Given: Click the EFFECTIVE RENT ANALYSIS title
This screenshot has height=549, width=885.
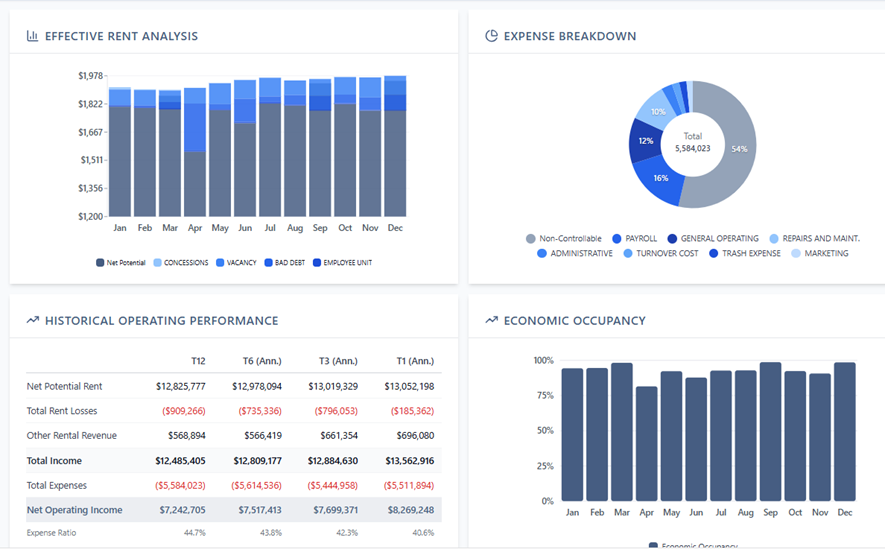Looking at the screenshot, I should [121, 36].
